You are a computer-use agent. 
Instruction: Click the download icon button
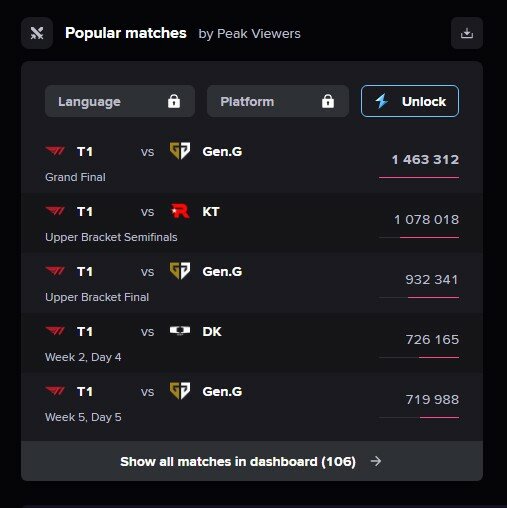tap(467, 33)
